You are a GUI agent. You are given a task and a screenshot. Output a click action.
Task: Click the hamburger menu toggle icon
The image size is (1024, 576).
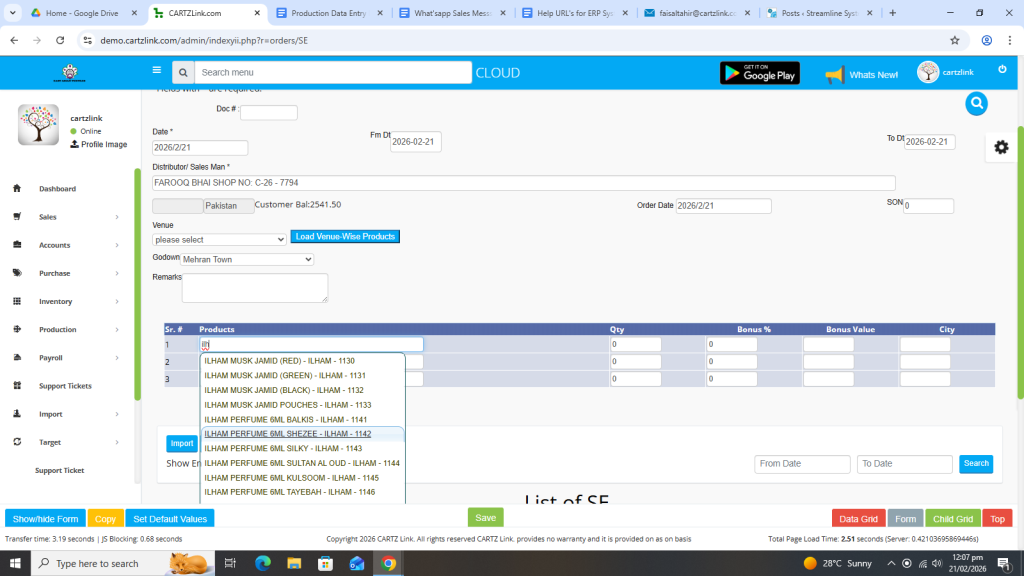(x=156, y=70)
